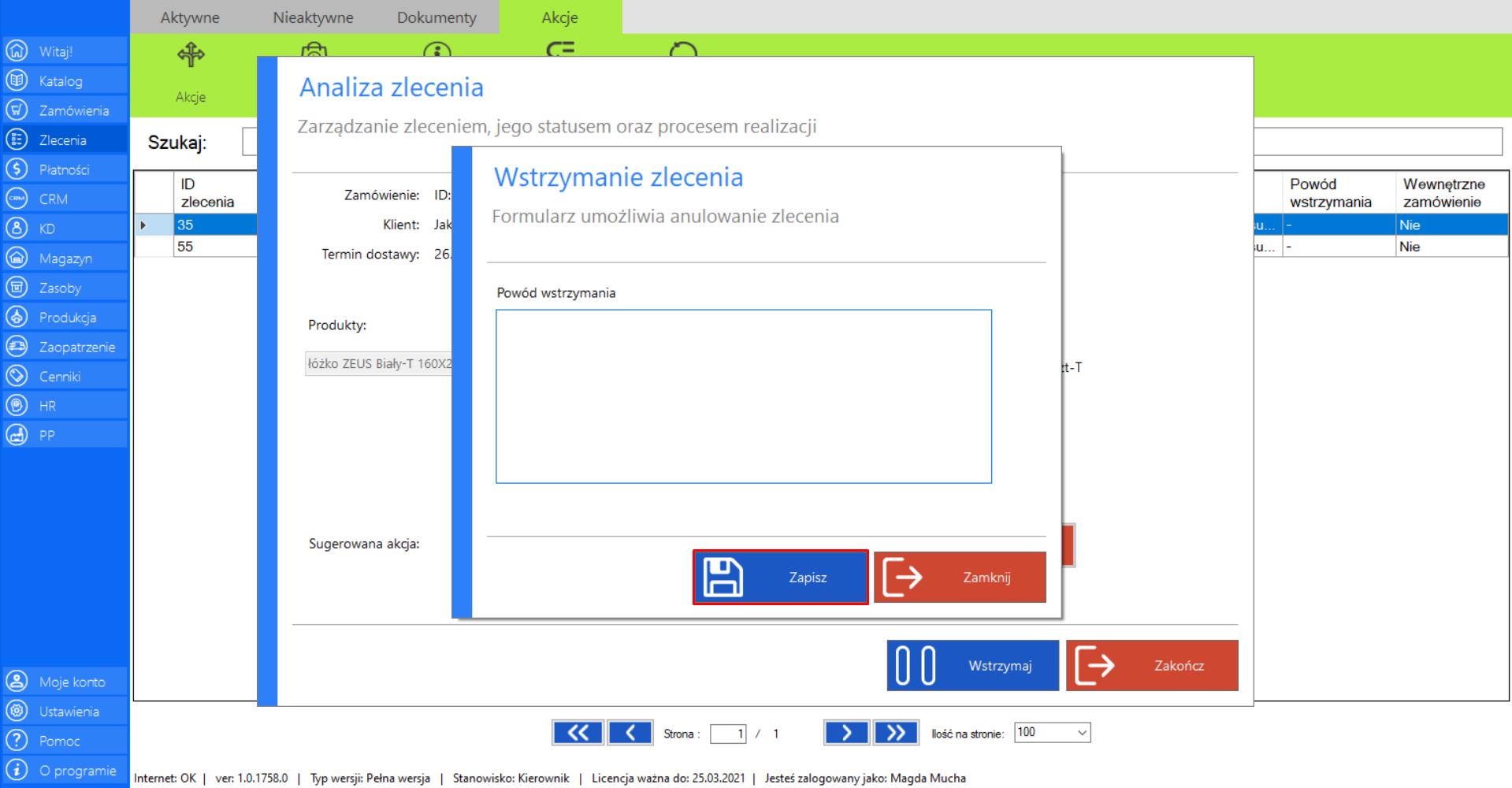
Task: Click the Akcje arrows toolbar icon
Action: point(191,55)
